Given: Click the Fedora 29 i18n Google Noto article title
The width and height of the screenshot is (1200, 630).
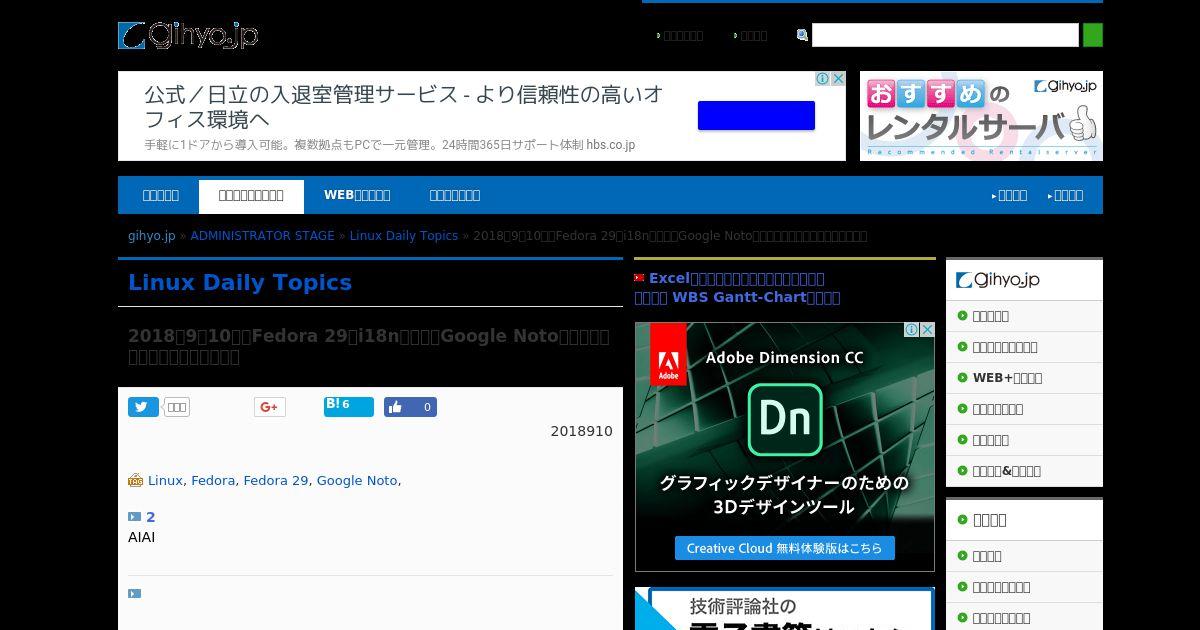Looking at the screenshot, I should click(x=368, y=346).
